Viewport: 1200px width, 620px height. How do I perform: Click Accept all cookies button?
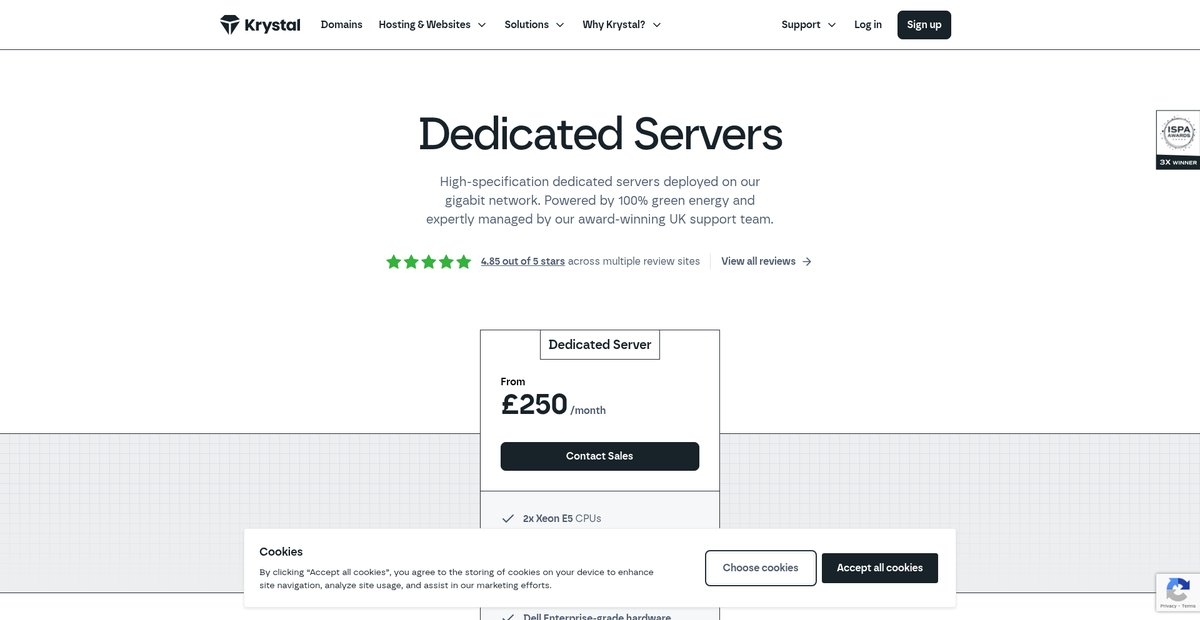tap(880, 568)
